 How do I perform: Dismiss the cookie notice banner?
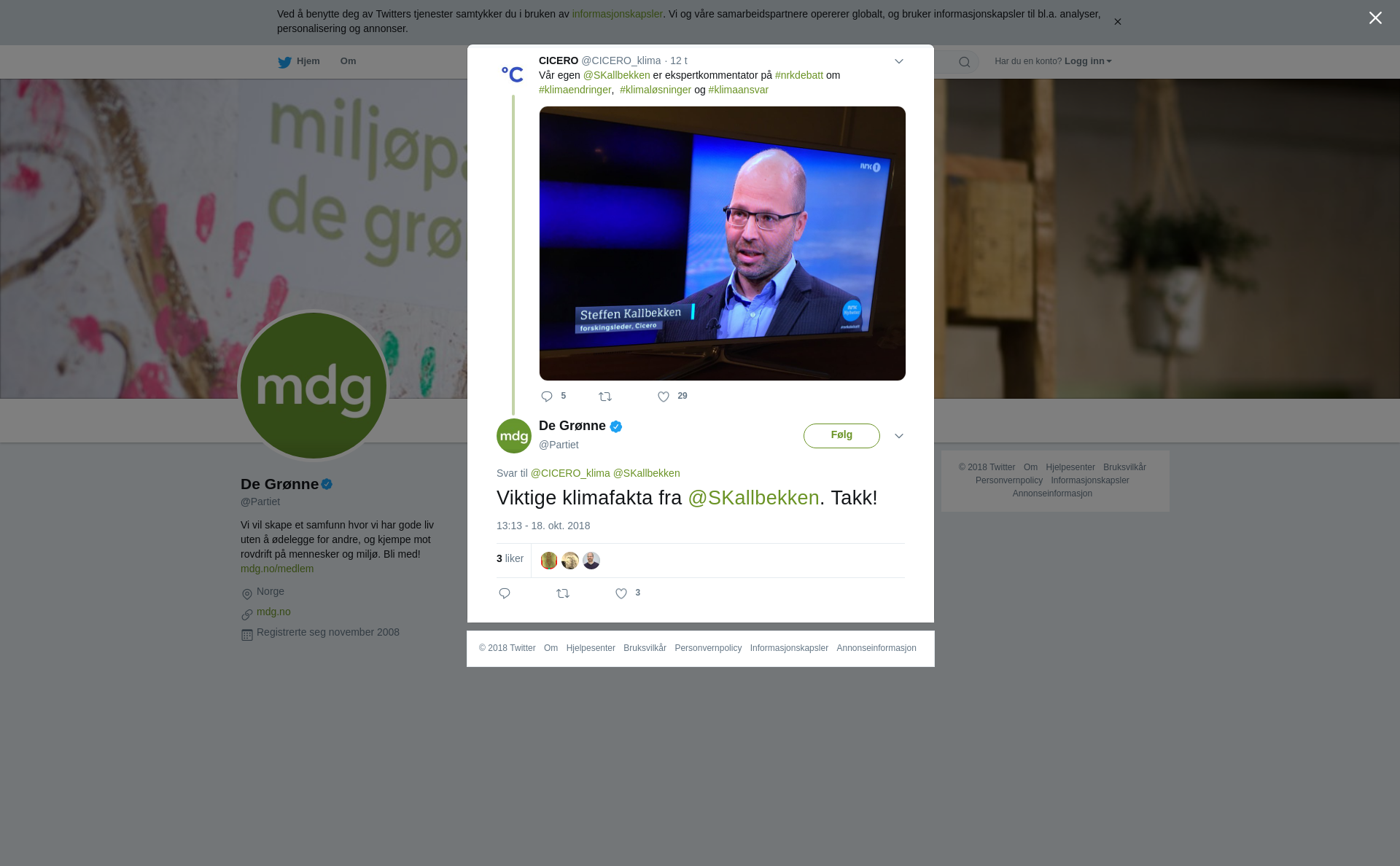pos(1117,22)
